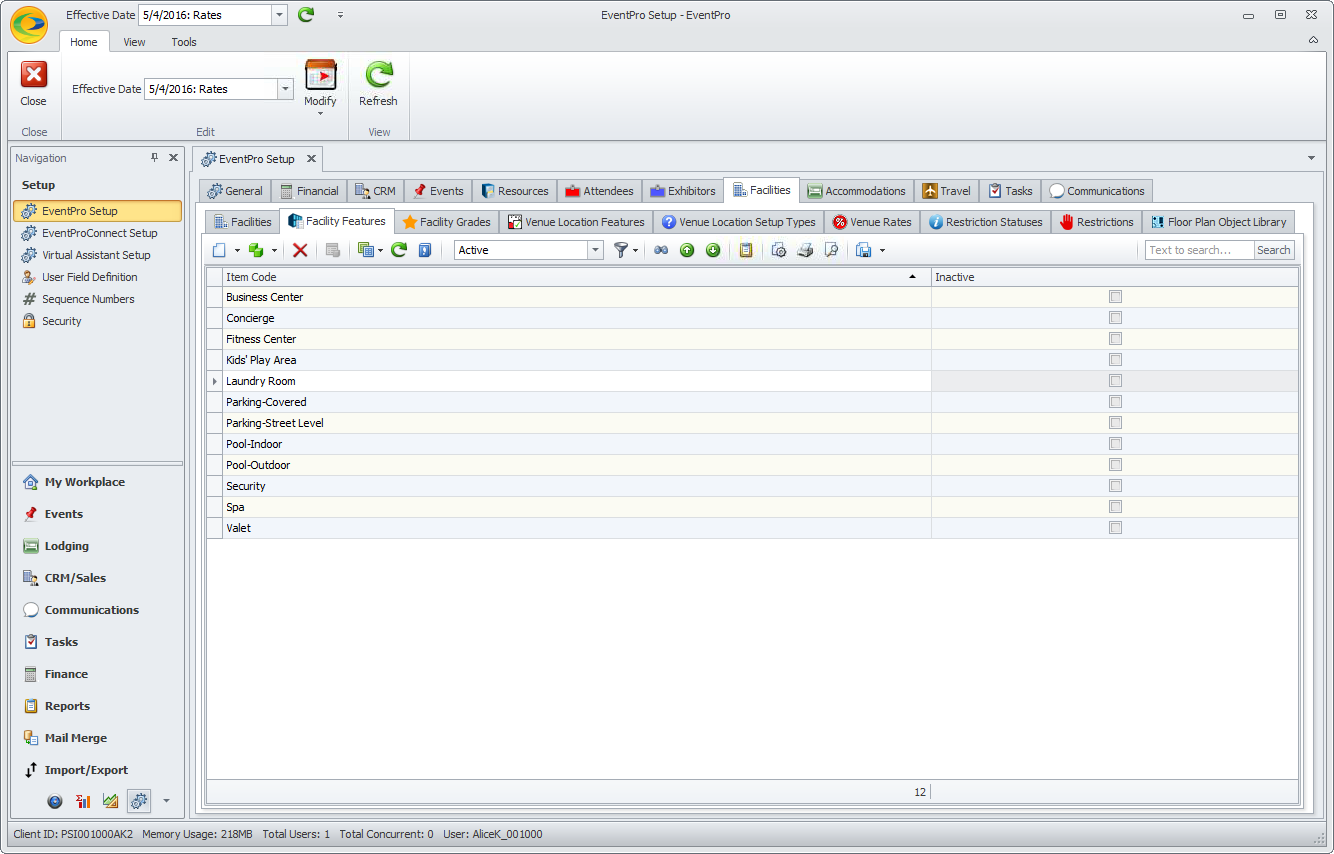The height and width of the screenshot is (854, 1334).
Task: Expand the funnel filter dropdown arrow
Action: (x=636, y=250)
